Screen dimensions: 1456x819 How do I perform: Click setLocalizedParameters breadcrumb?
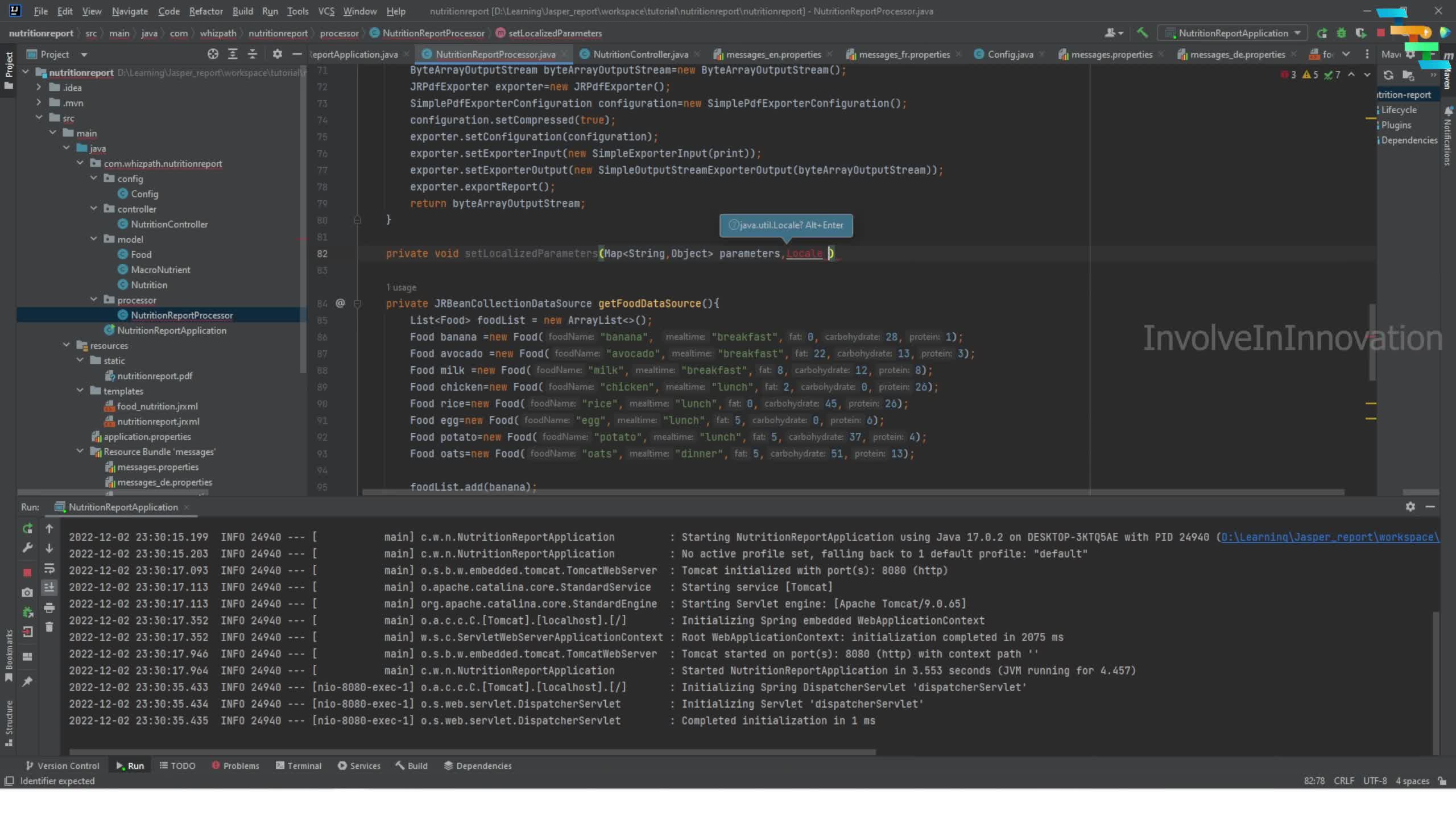(x=555, y=33)
